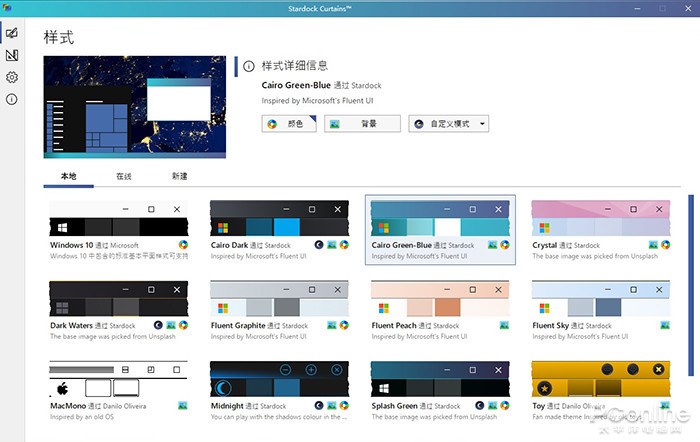Switch to the 在线 tab
700x442 pixels.
click(124, 176)
